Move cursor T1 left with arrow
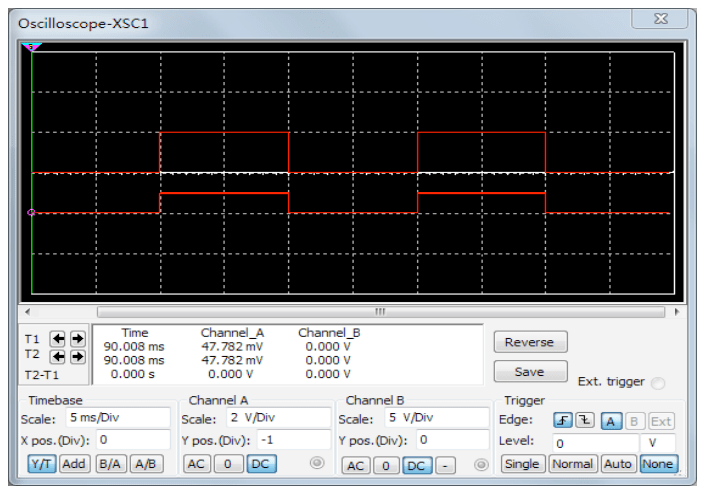This screenshot has width=704, height=494. (58, 339)
